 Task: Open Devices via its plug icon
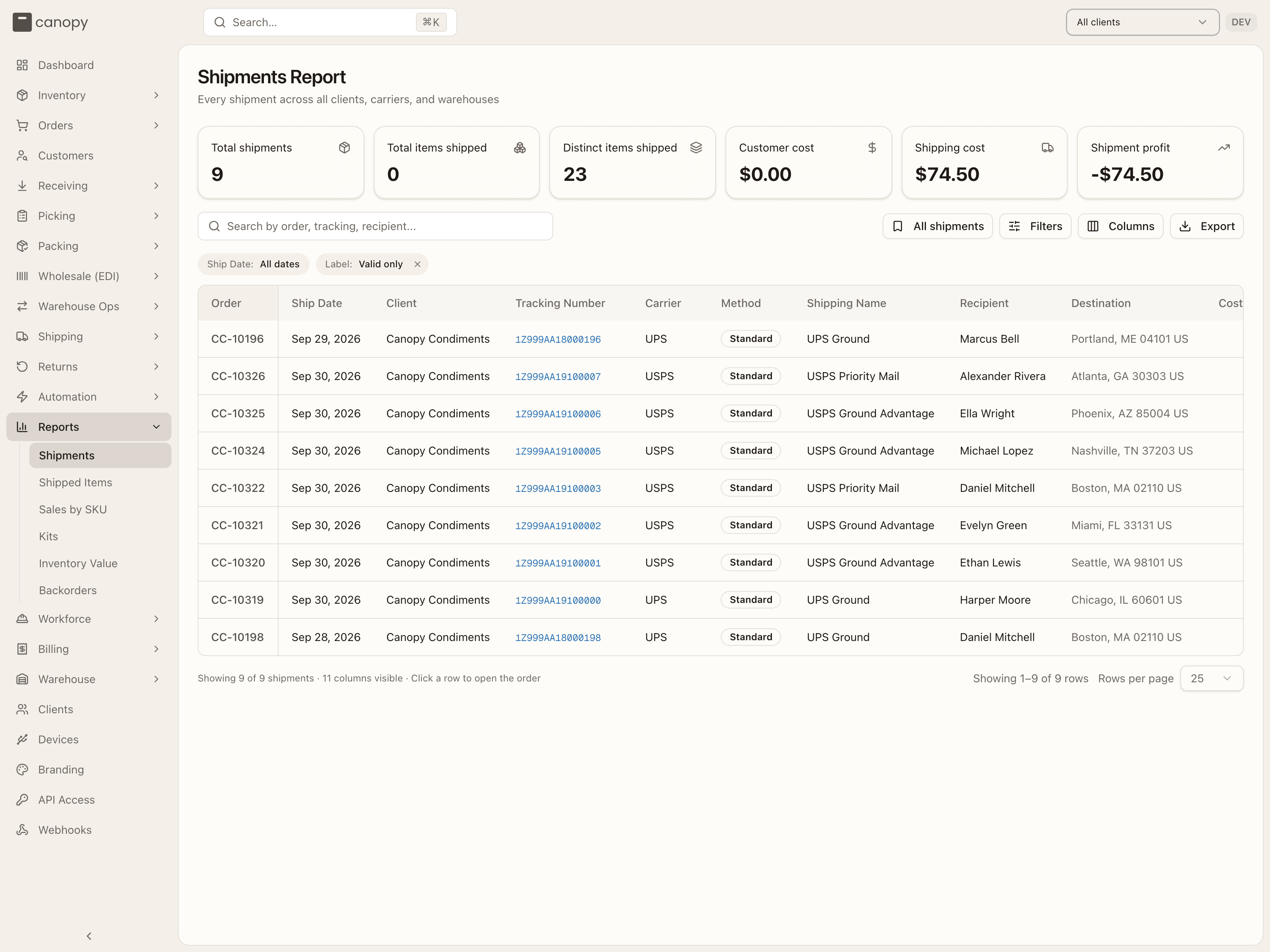[x=22, y=739]
